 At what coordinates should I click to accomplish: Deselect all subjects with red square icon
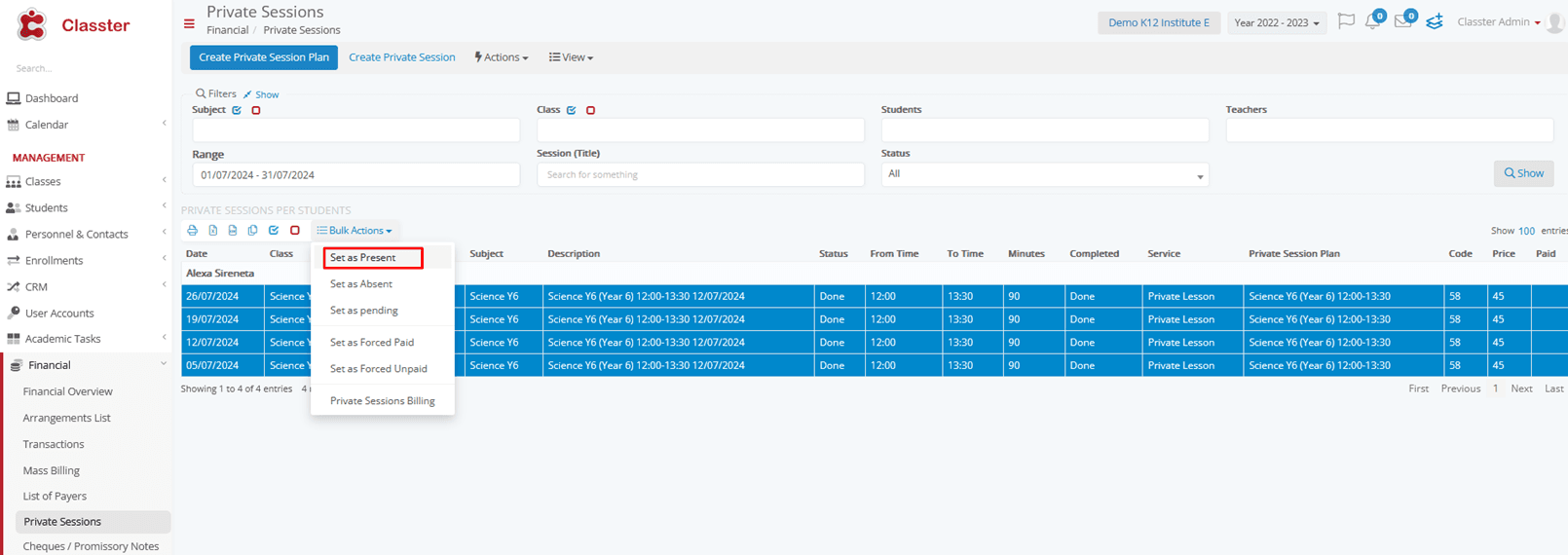256,111
